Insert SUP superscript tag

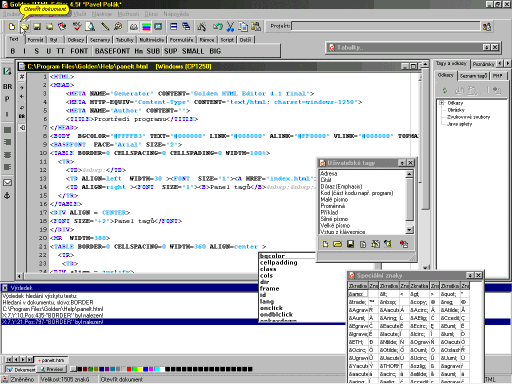pos(170,51)
